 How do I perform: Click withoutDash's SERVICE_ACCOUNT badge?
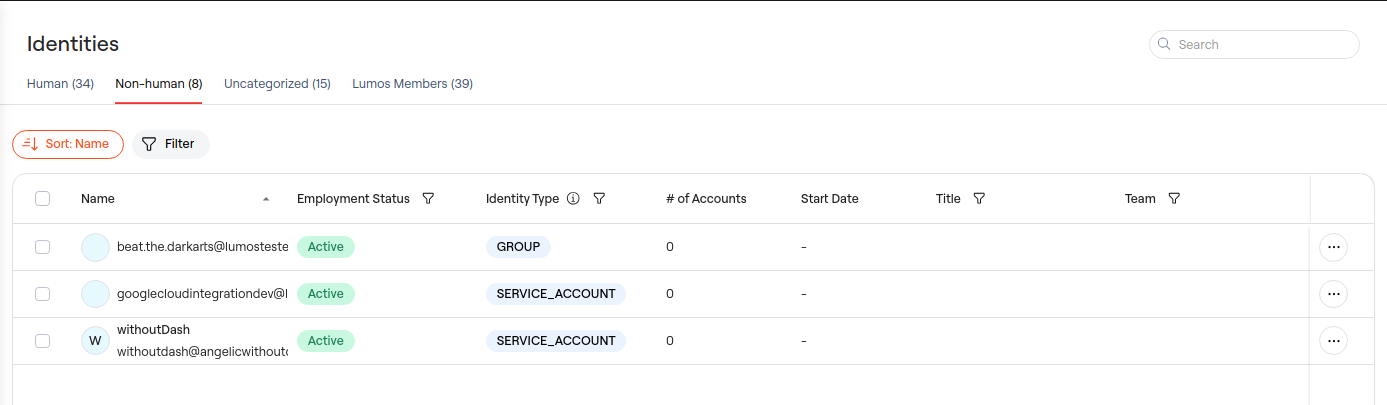click(x=556, y=341)
